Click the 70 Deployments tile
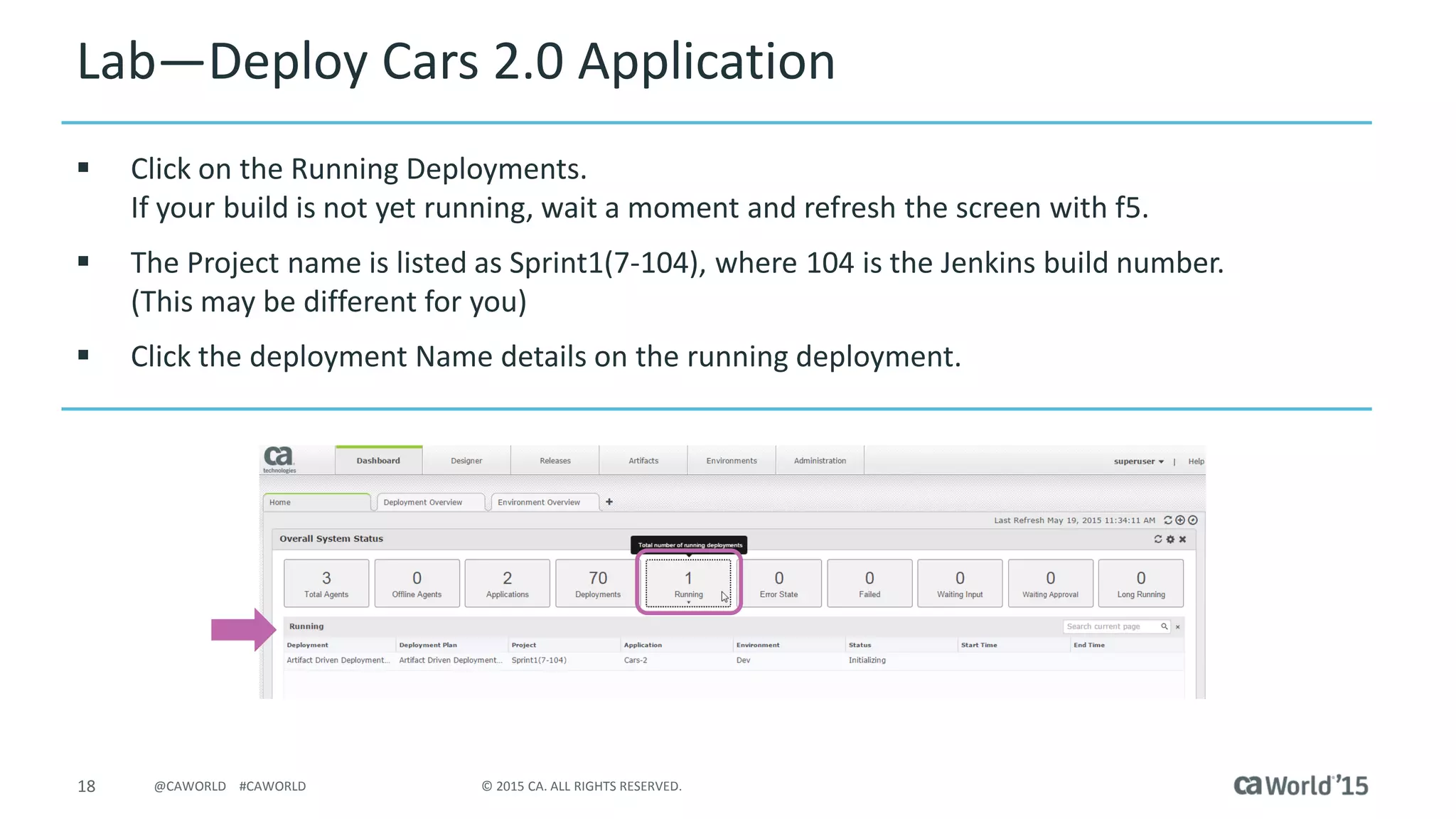Viewport: 1456px width, 819px height. pyautogui.click(x=598, y=583)
